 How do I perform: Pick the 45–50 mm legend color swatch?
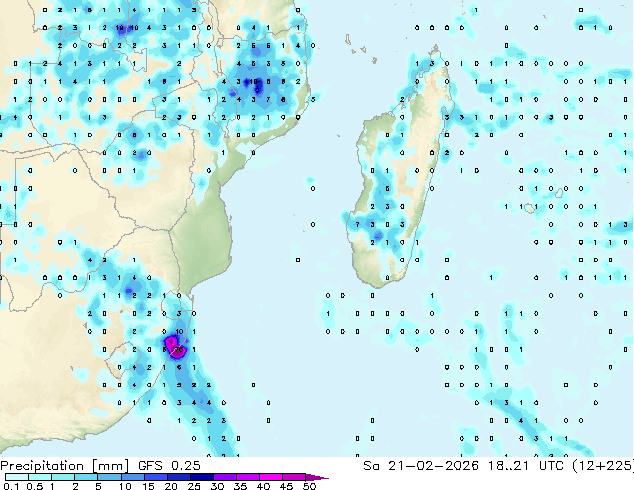(294, 477)
